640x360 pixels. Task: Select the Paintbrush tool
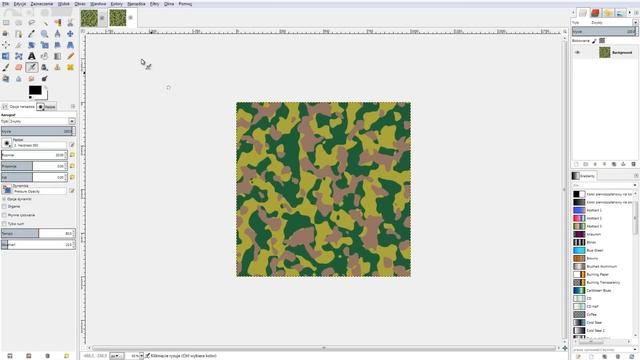6,67
